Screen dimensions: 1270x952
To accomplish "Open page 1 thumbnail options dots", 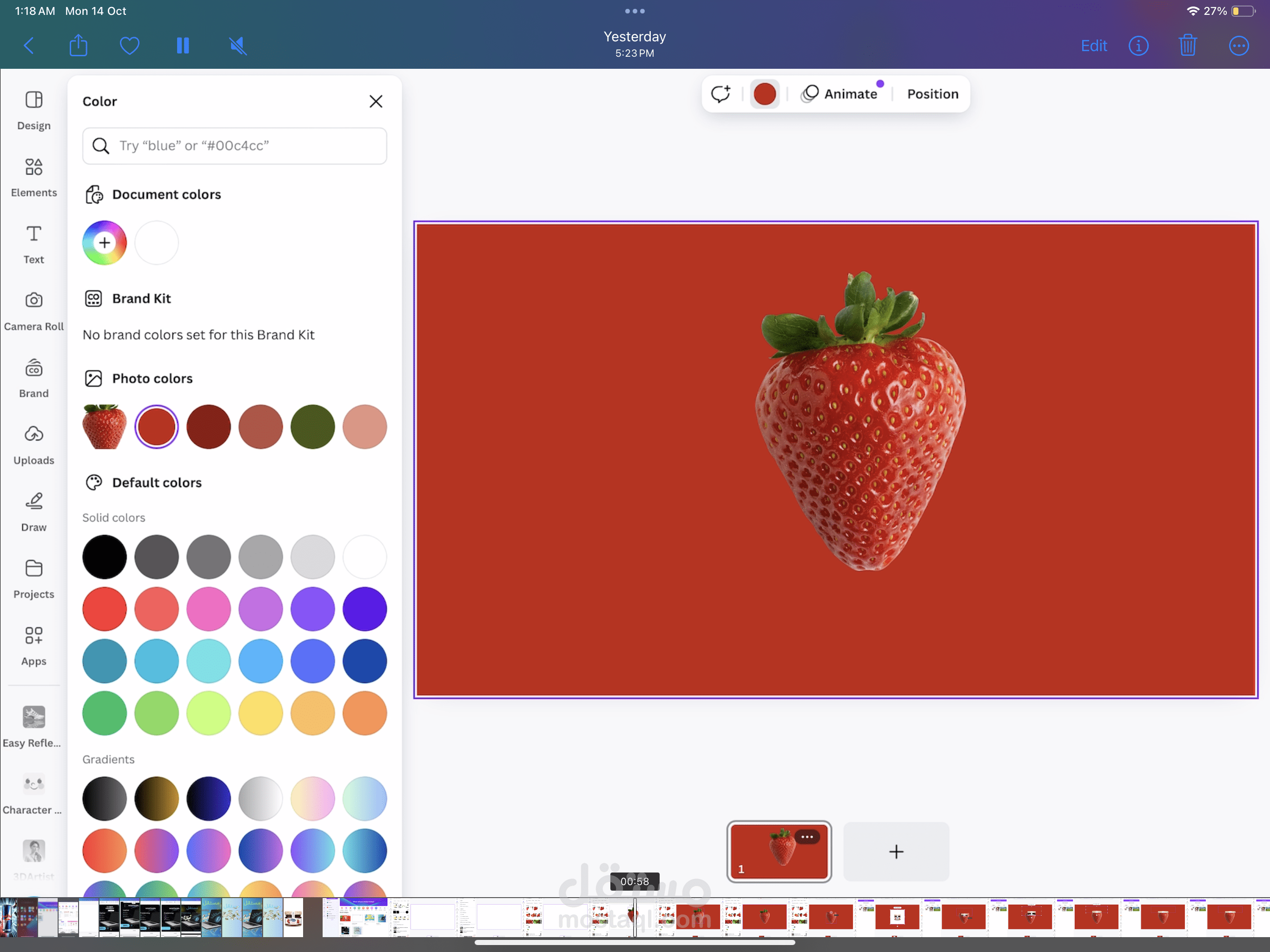I will coord(807,837).
